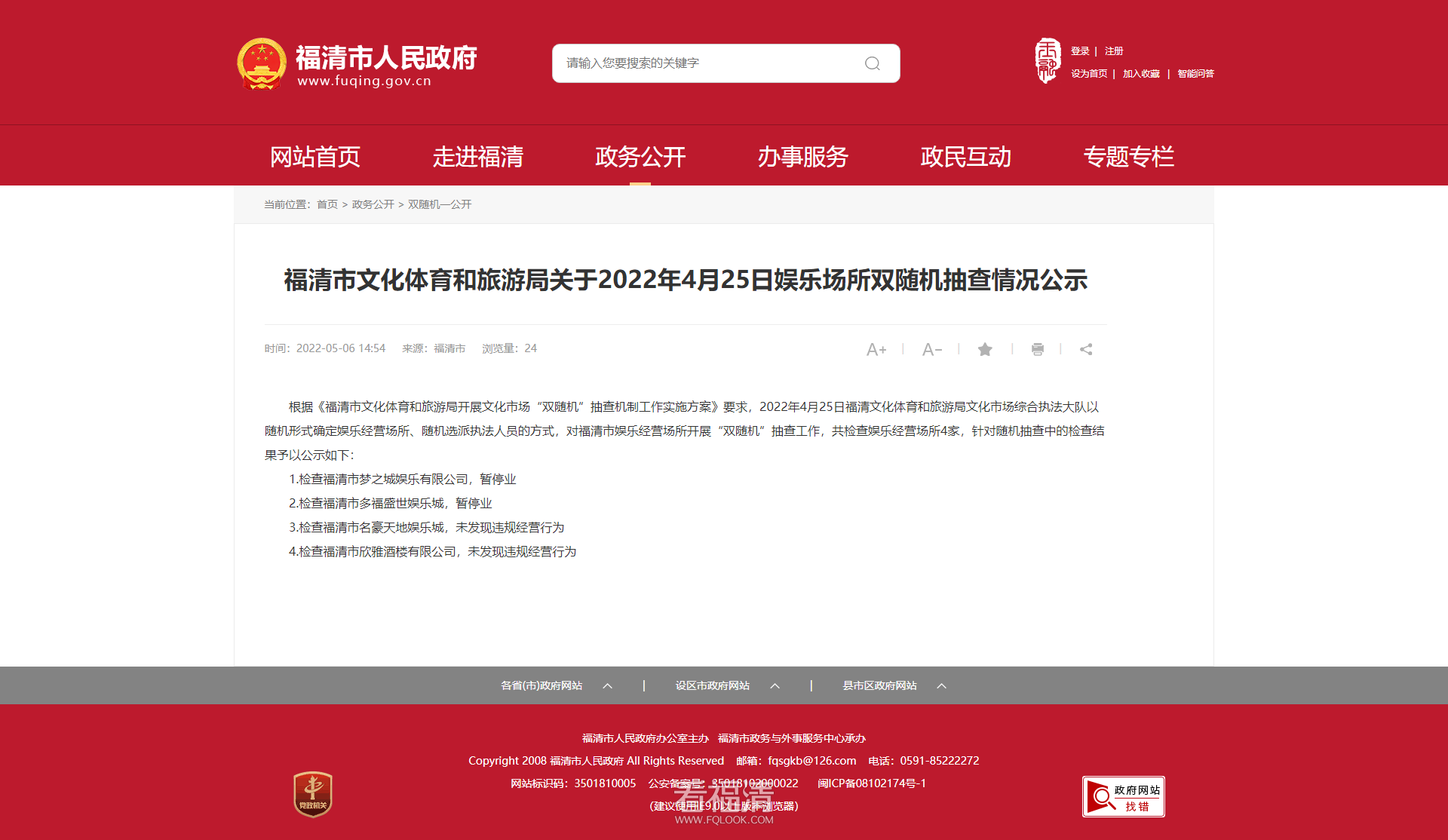
Task: Click the 登录 login link
Action: tap(1080, 51)
